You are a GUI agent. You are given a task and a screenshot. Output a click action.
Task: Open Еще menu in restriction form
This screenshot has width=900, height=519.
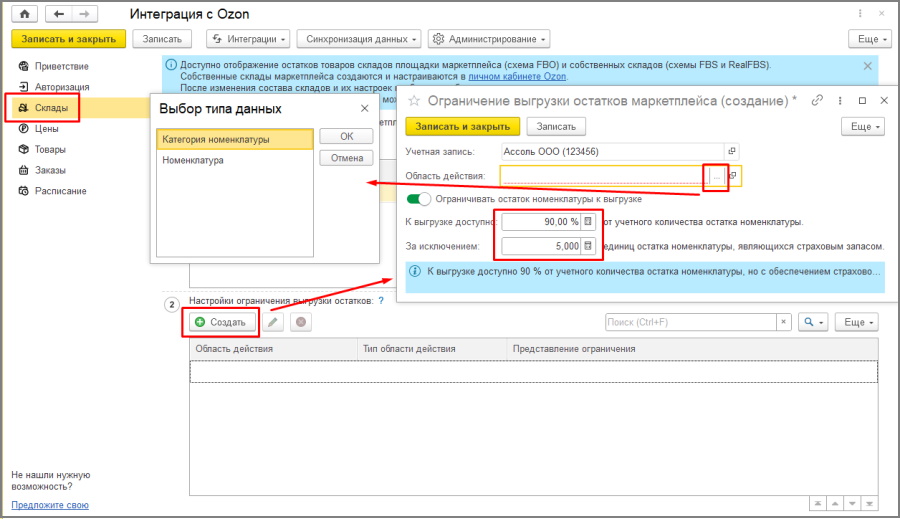click(x=862, y=126)
